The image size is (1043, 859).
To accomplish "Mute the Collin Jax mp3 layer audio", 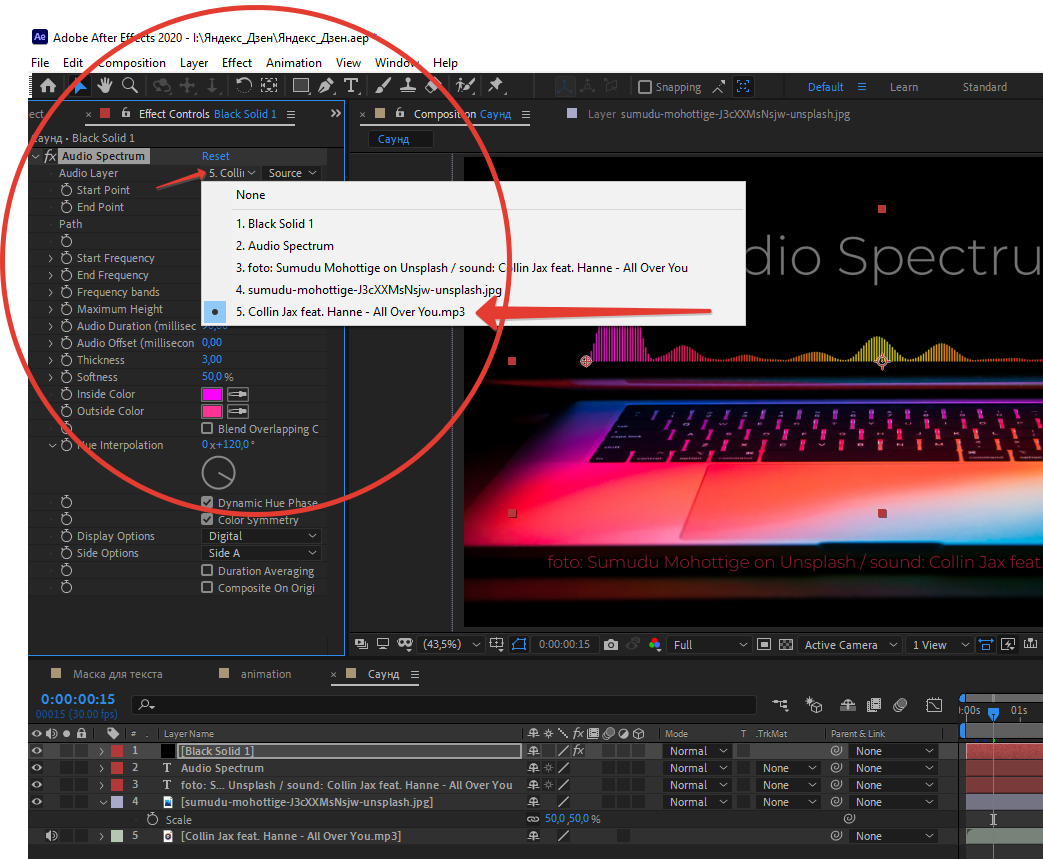I will (x=51, y=836).
